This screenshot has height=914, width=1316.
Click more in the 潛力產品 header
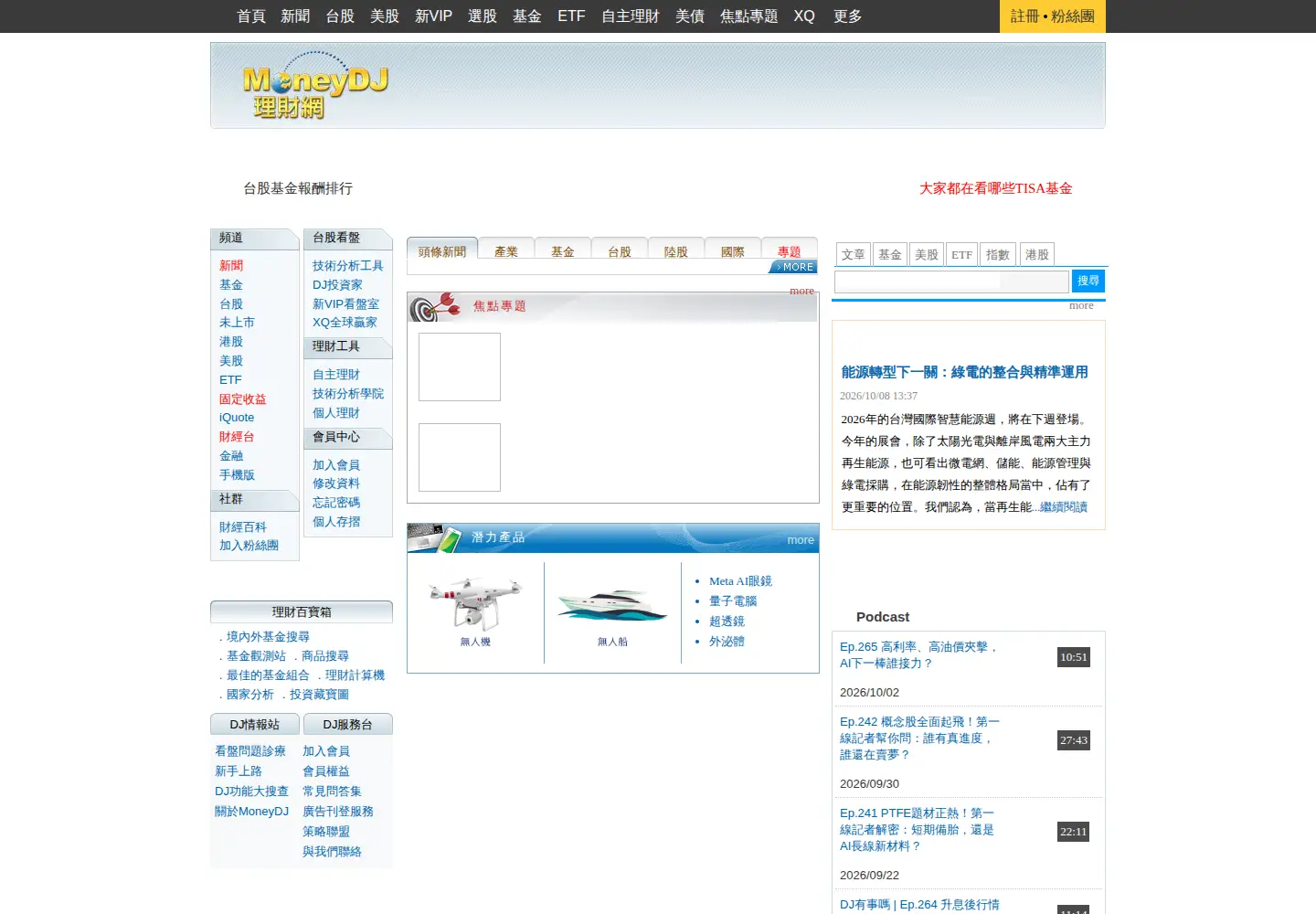[x=801, y=540]
